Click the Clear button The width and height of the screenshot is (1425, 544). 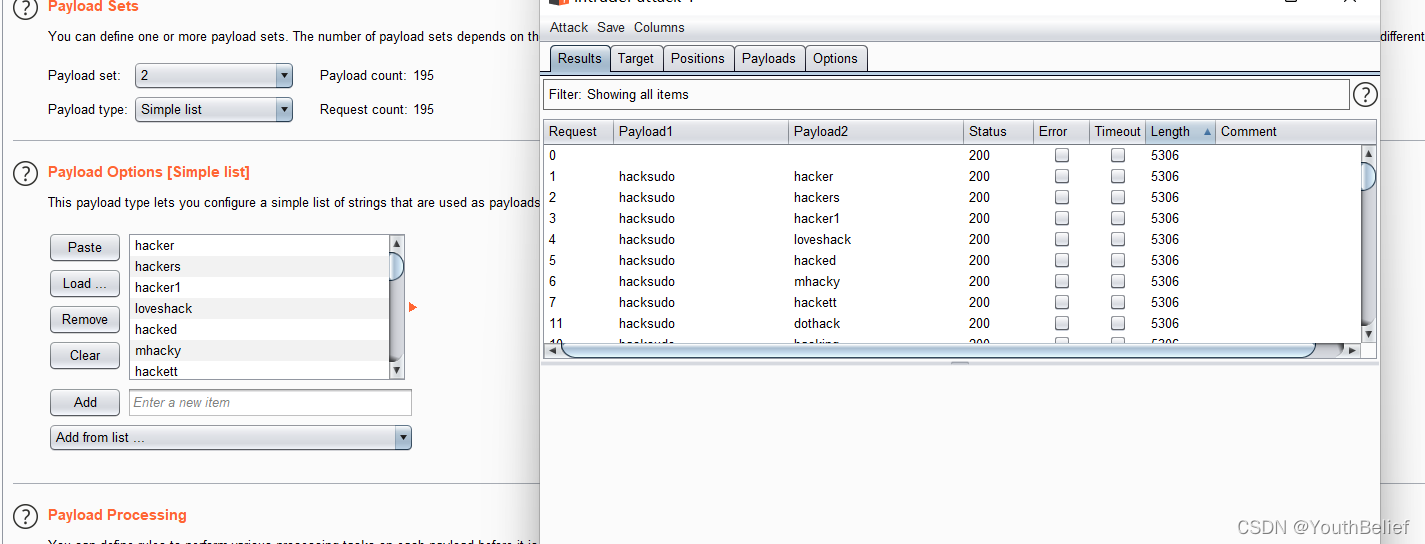tap(85, 356)
